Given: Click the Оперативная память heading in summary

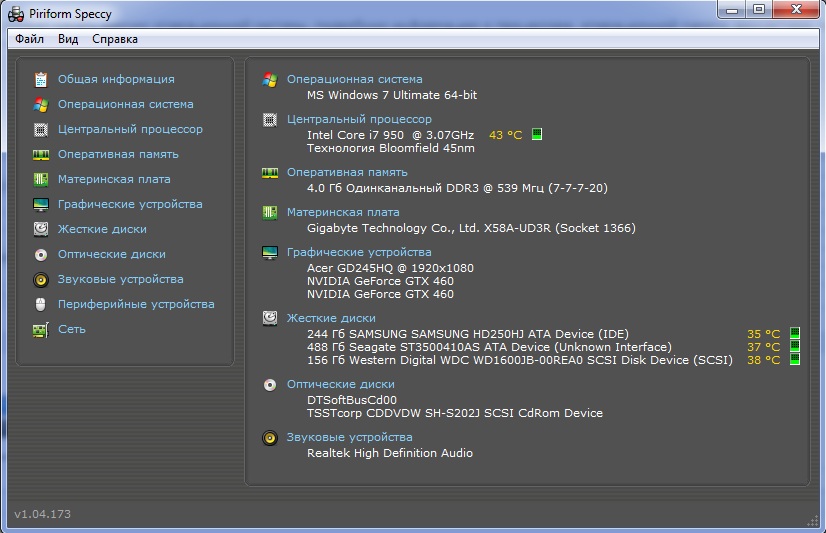Looking at the screenshot, I should 347,172.
